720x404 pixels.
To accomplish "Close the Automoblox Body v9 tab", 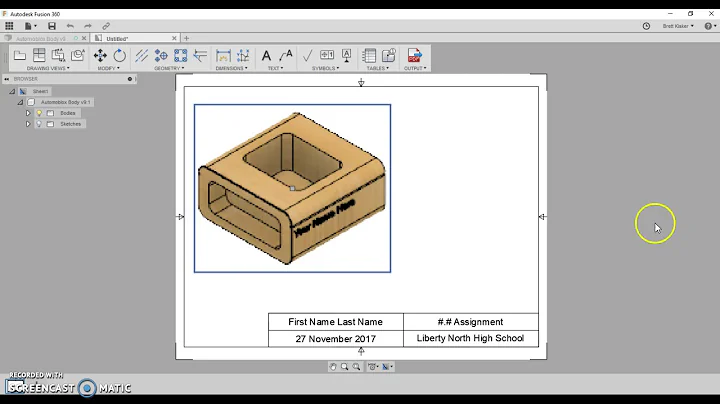I will pyautogui.click(x=84, y=39).
